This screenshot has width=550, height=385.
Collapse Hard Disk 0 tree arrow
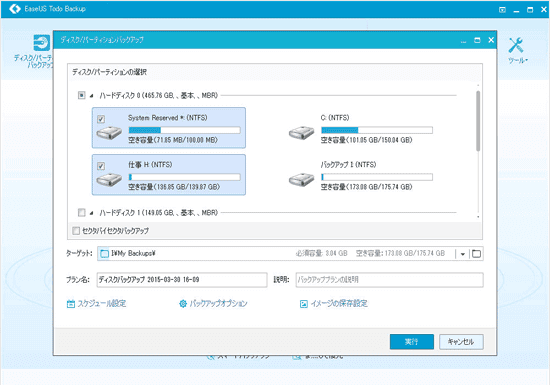(92, 95)
